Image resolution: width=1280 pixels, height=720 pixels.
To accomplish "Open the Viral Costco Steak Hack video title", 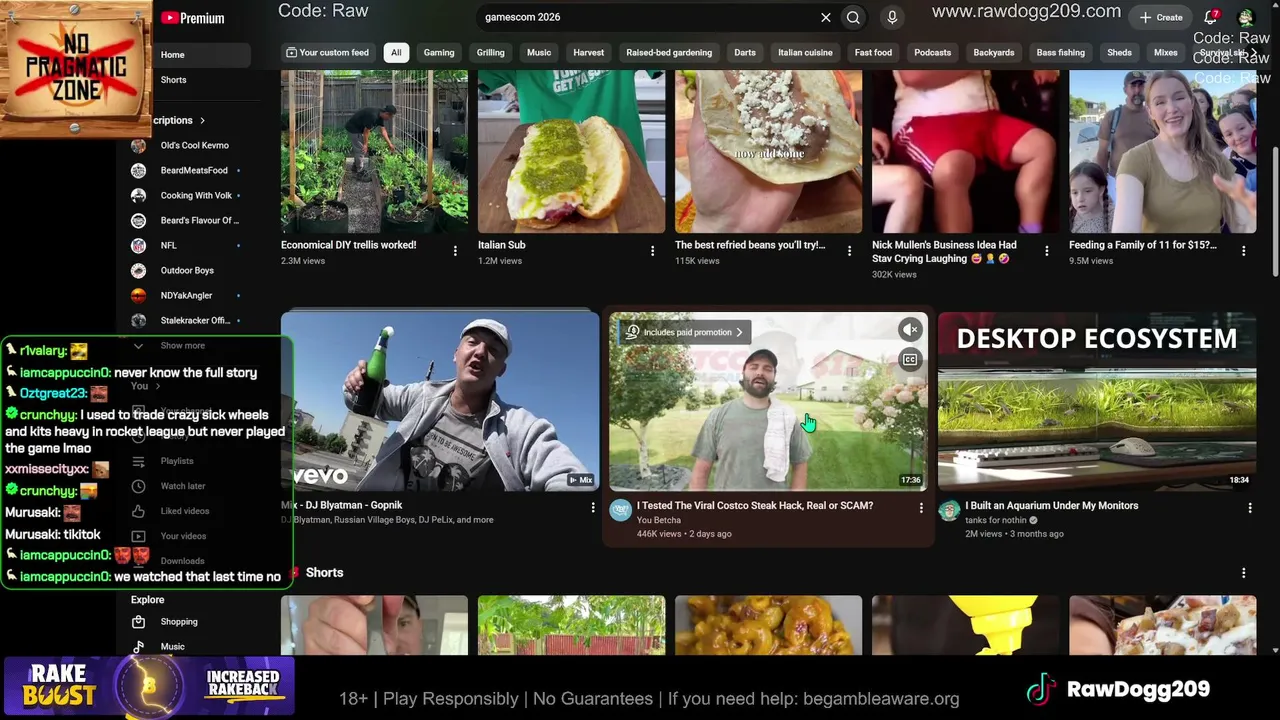I will 755,506.
